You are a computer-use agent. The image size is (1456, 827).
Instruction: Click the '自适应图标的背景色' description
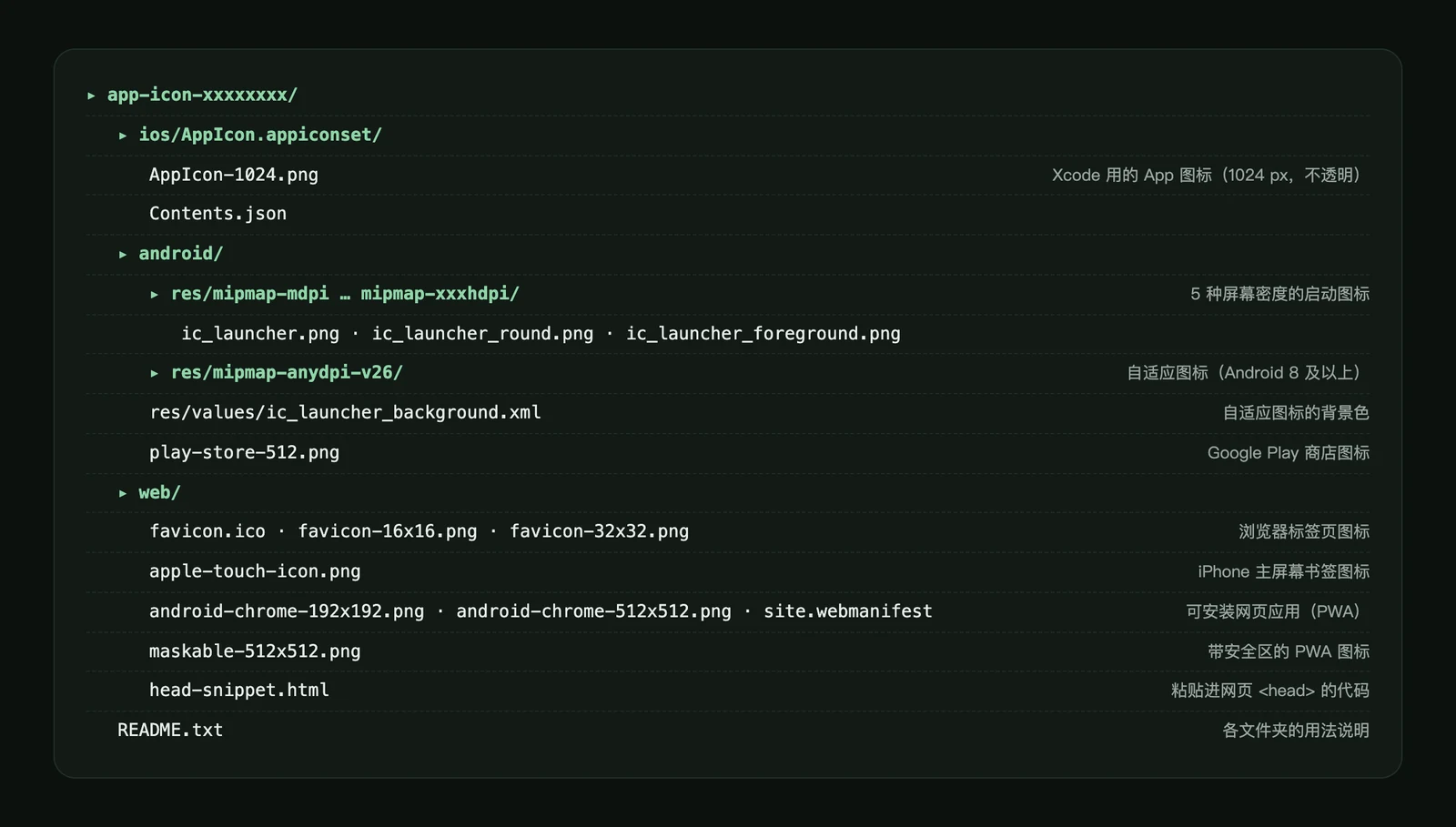click(x=1296, y=413)
